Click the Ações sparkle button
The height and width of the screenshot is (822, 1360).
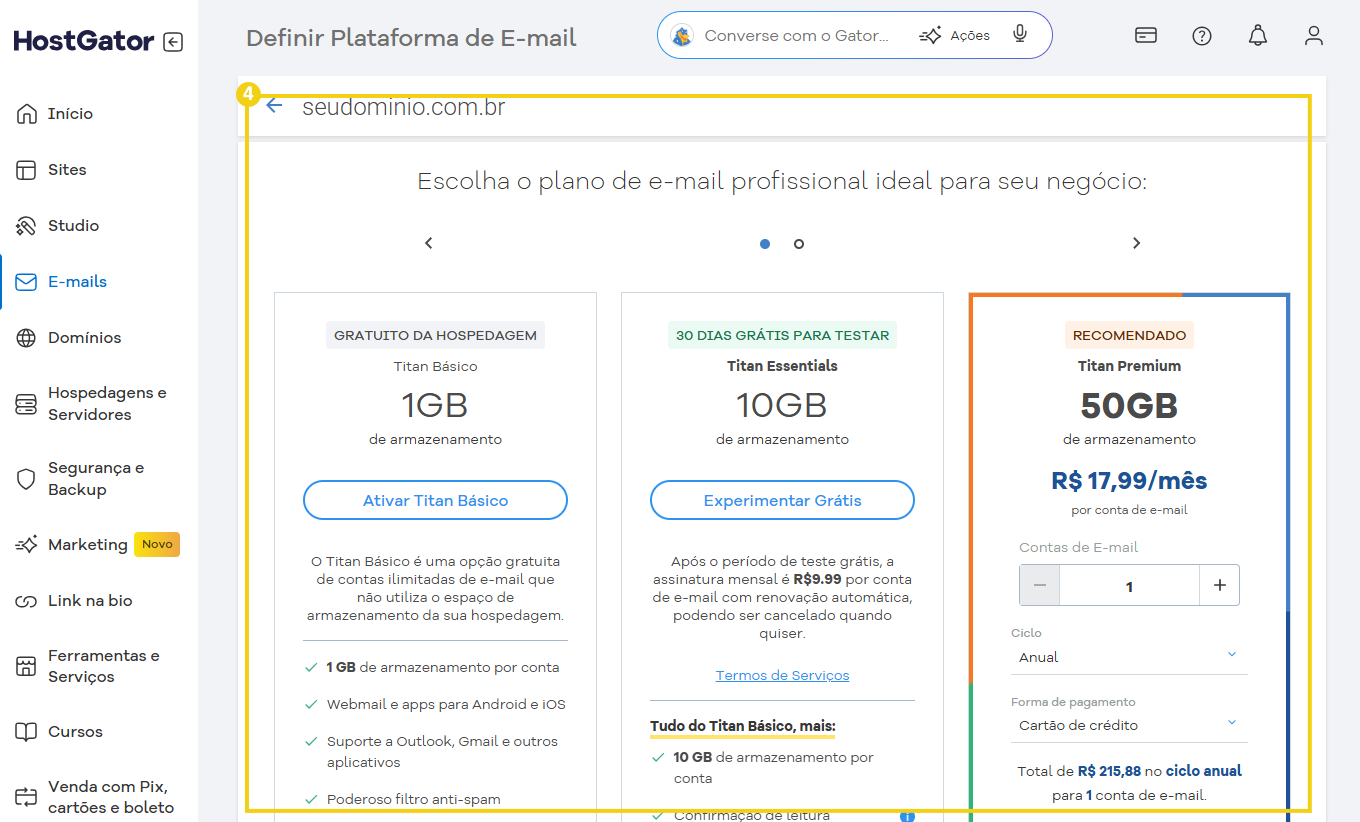(954, 36)
